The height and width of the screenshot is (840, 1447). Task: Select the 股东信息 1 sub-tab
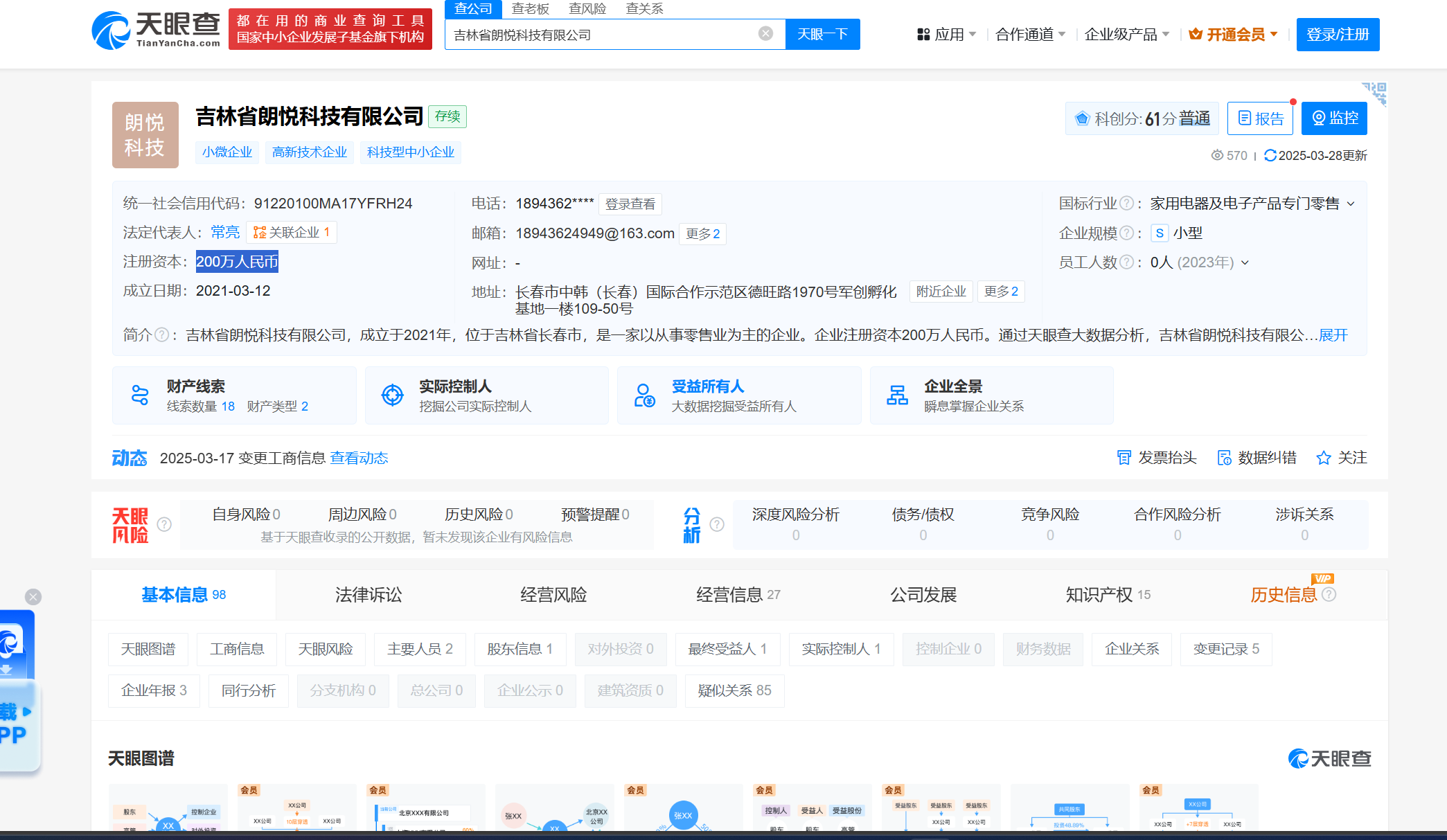[x=520, y=649]
